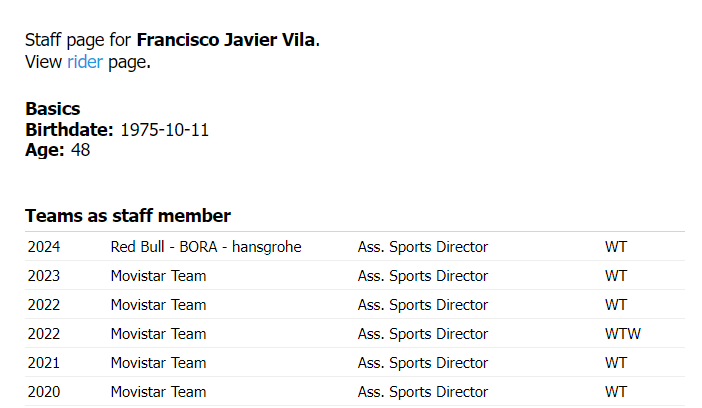Click the birthdate value 1975-10-11
The width and height of the screenshot is (702, 408).
(164, 130)
